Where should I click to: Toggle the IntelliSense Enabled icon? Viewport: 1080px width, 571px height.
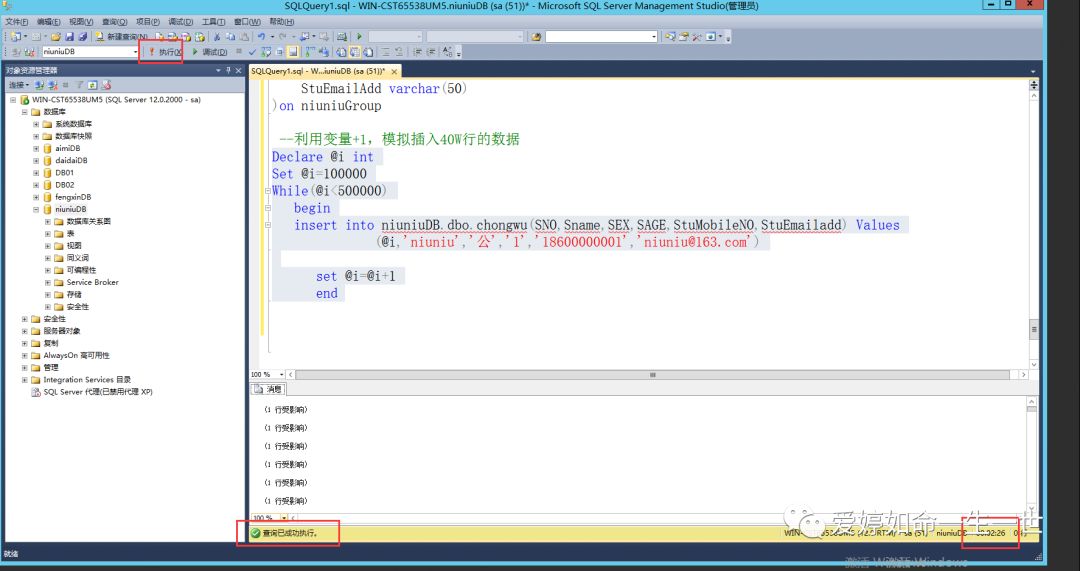[293, 52]
